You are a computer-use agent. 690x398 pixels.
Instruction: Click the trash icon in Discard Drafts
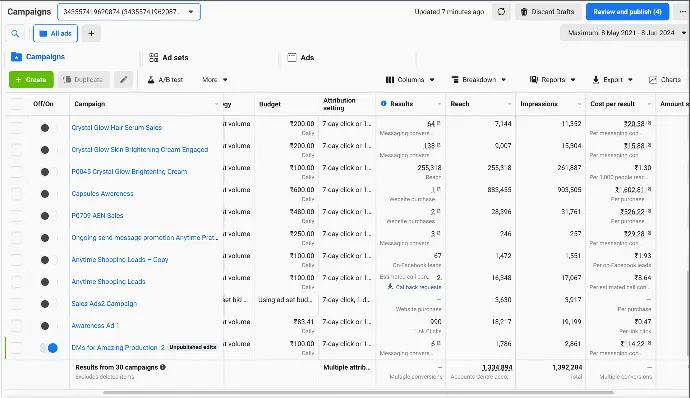tap(524, 12)
